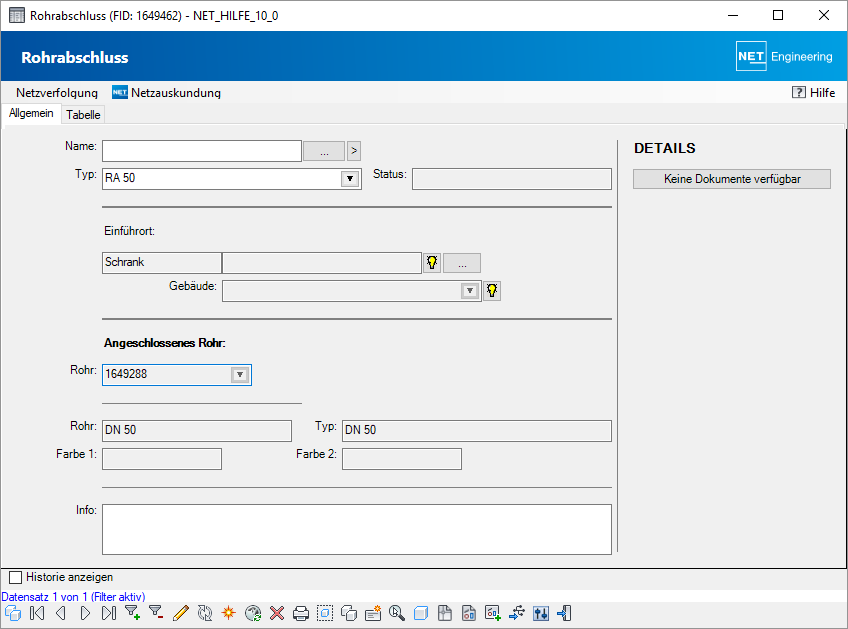848x629 pixels.
Task: Select the Allgemein tab
Action: [x=31, y=113]
